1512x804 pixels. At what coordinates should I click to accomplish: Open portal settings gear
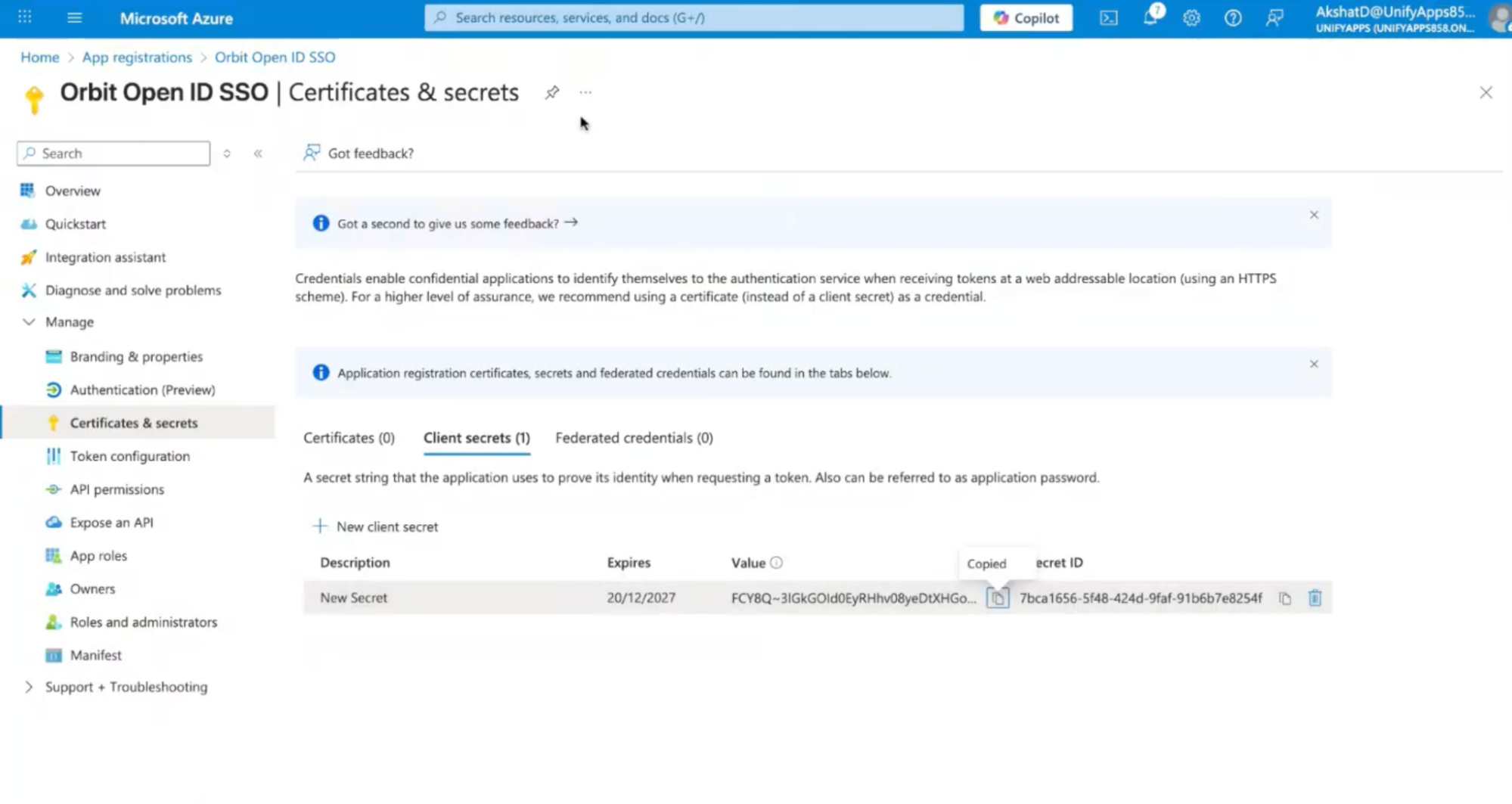click(1191, 18)
